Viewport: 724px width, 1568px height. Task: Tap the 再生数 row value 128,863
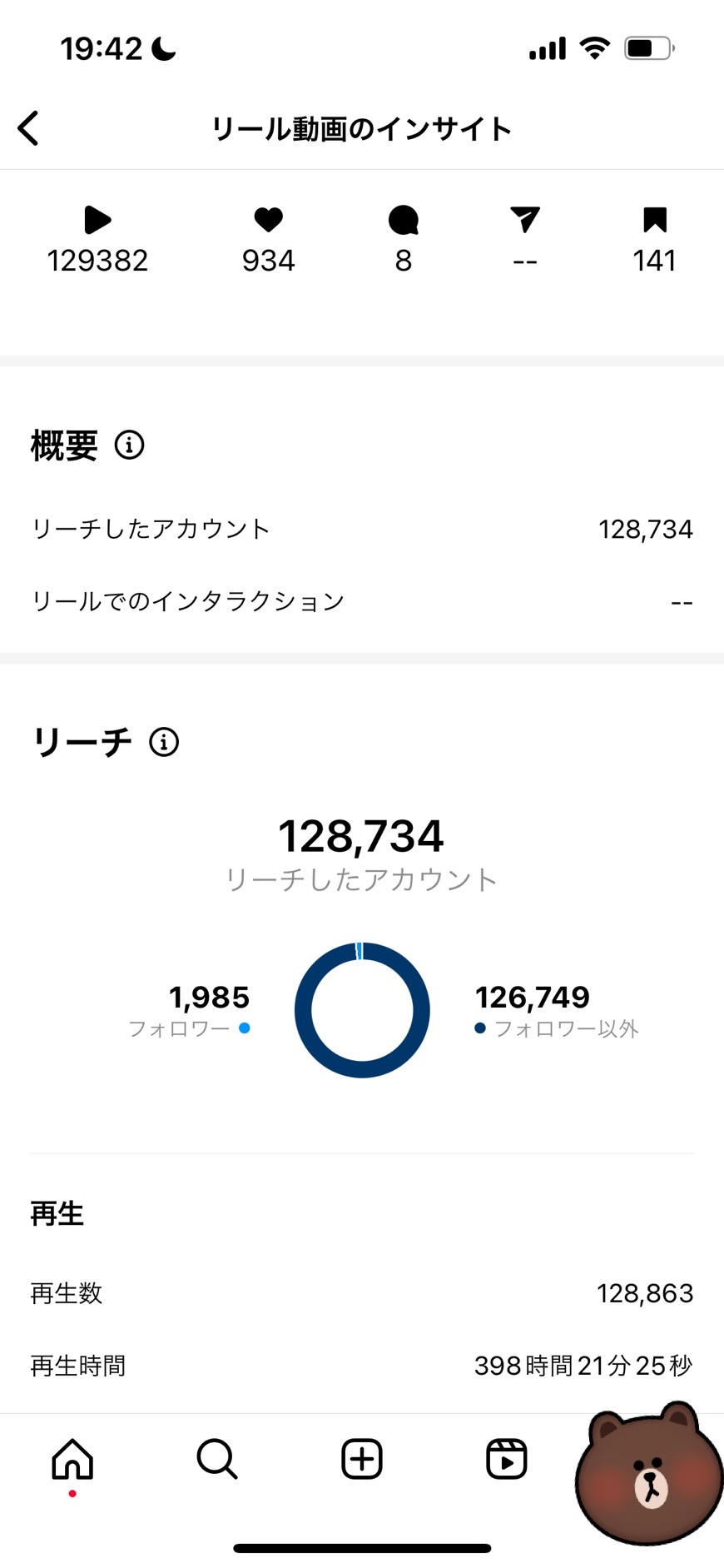click(644, 1293)
